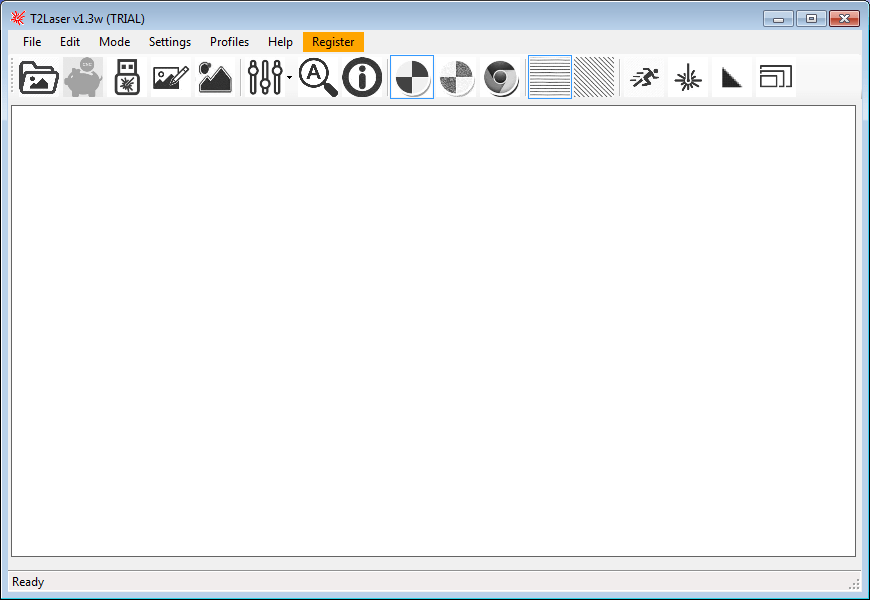This screenshot has height=600, width=870.
Task: Open the Profiles menu
Action: [229, 42]
